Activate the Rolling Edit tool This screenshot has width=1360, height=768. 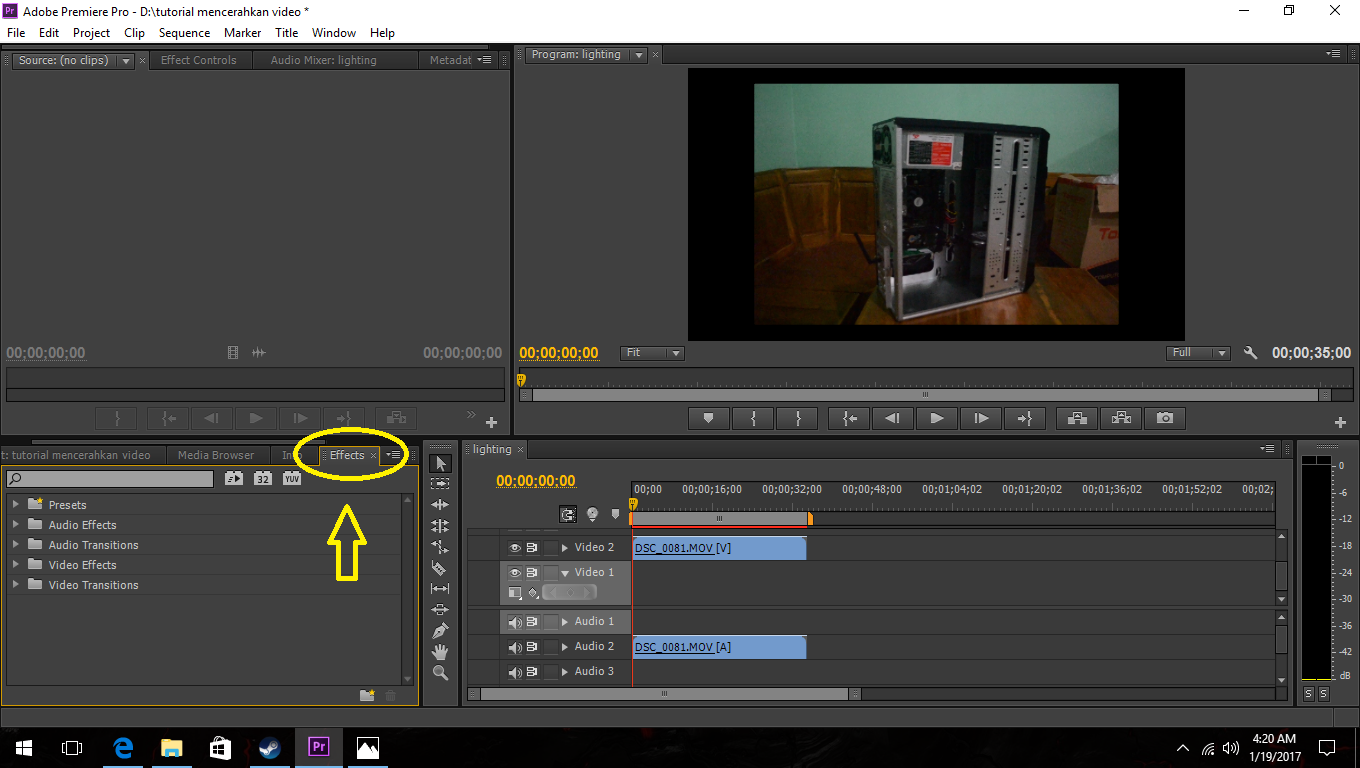440,526
